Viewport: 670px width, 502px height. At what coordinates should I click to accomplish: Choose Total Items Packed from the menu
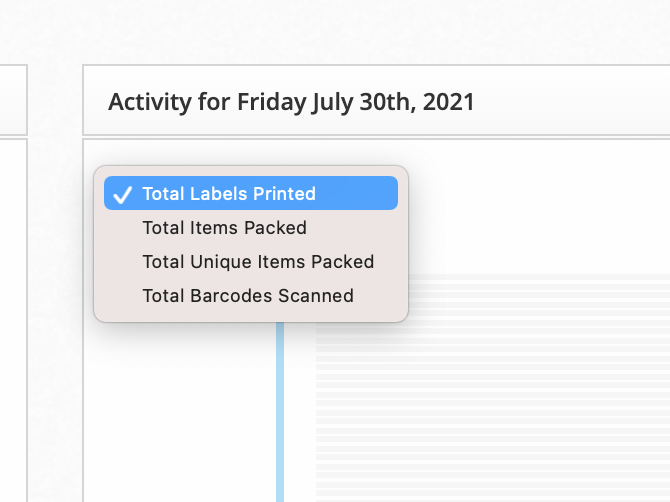click(x=224, y=228)
